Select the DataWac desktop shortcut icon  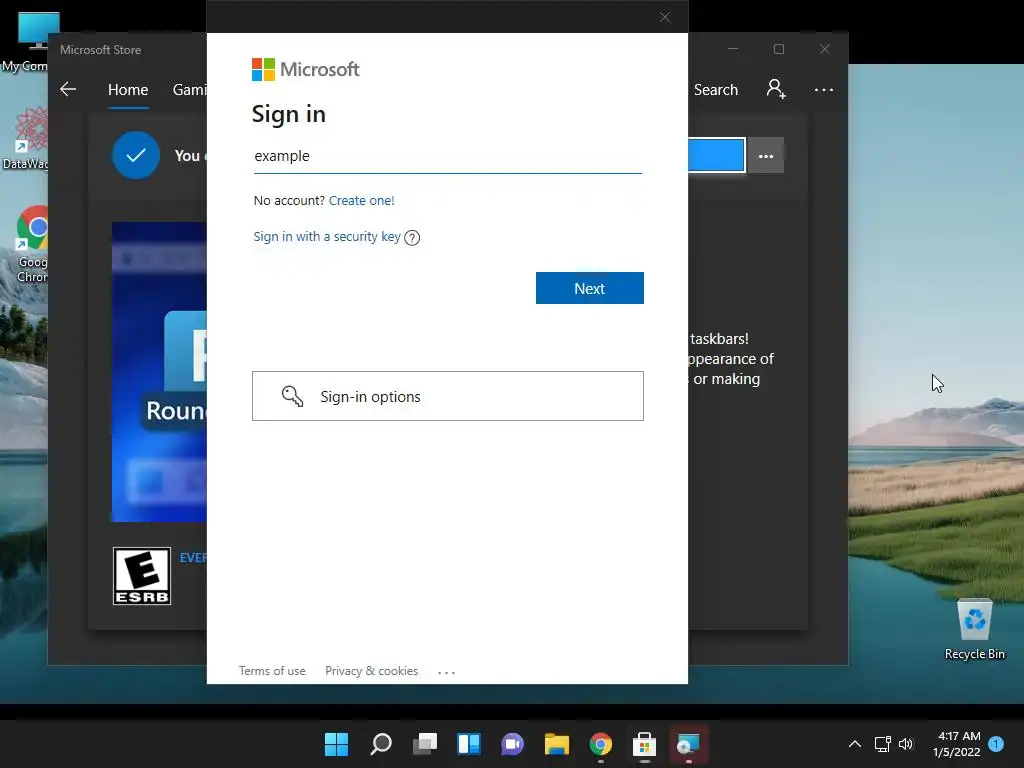coord(25,139)
